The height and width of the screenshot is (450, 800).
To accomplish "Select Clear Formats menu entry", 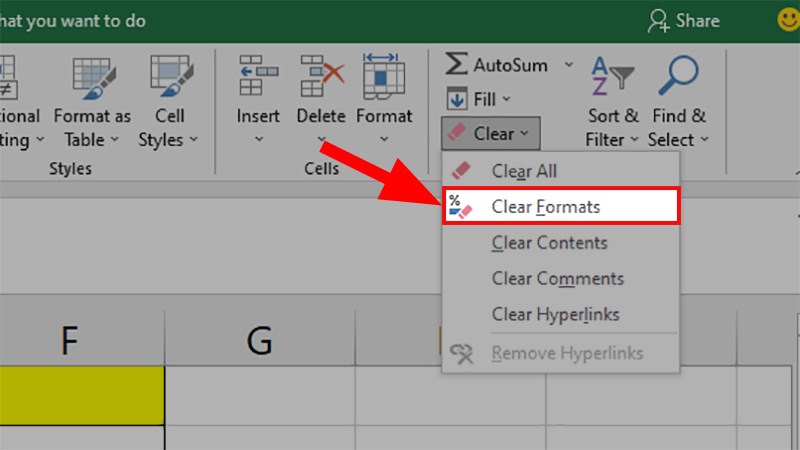I will point(545,207).
